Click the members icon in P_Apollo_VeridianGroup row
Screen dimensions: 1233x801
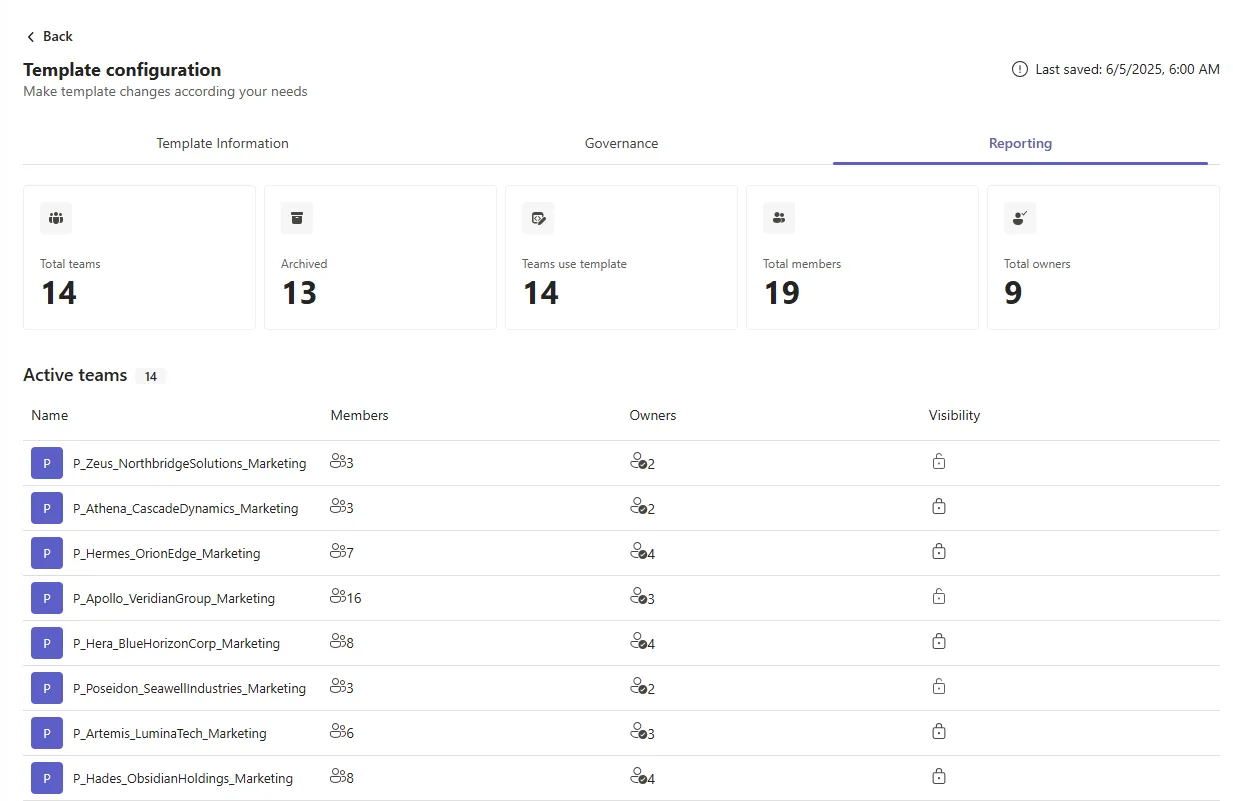tap(337, 597)
